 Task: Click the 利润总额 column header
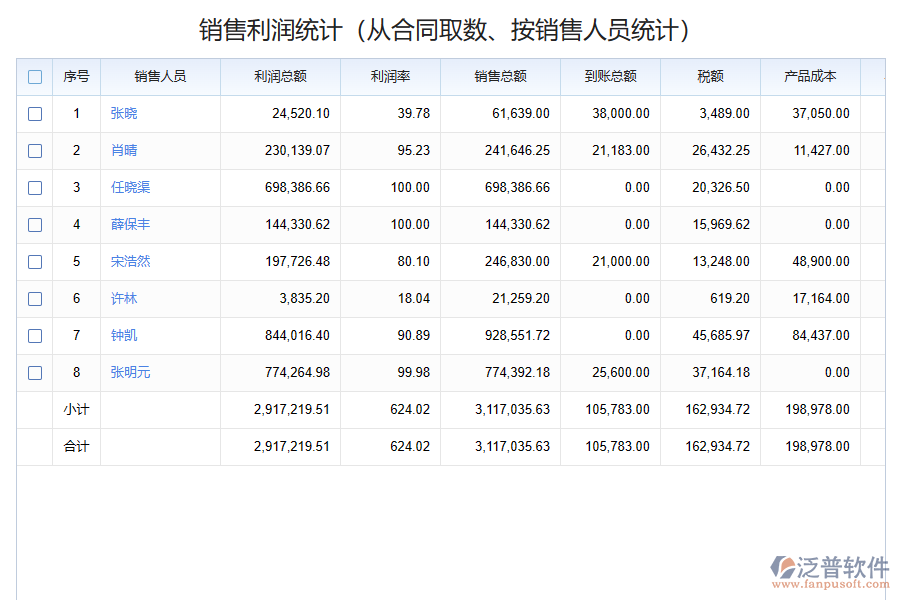[282, 76]
